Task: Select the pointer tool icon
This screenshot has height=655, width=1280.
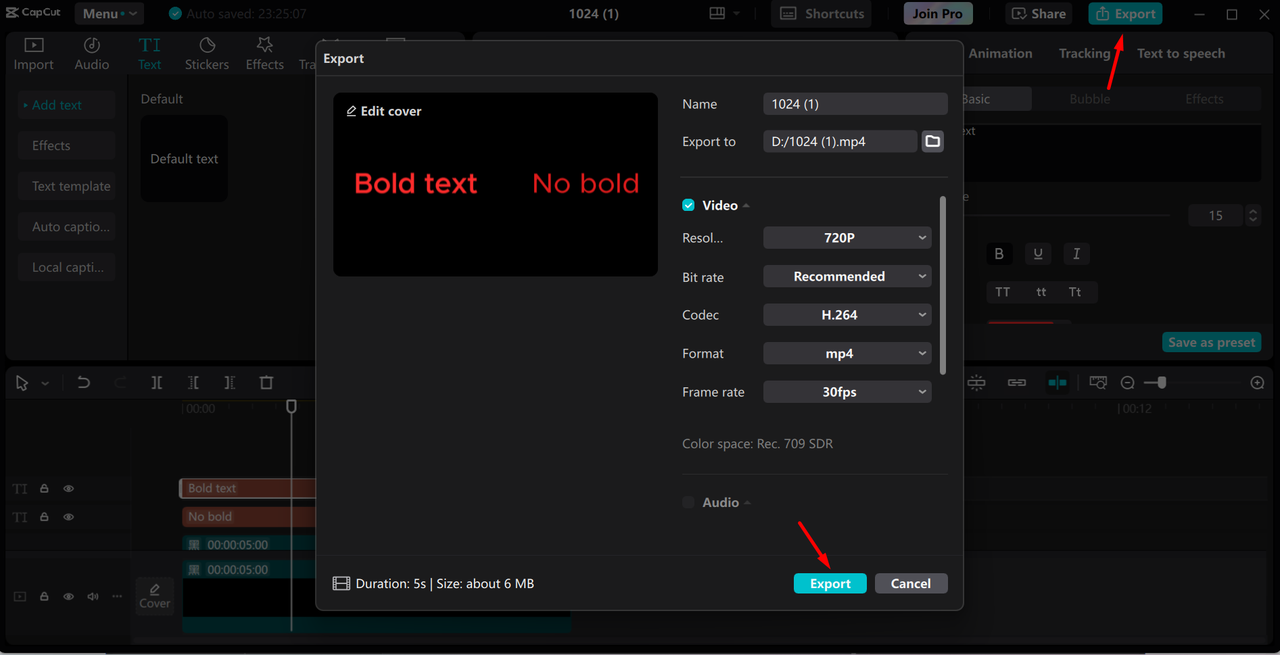Action: tap(22, 383)
